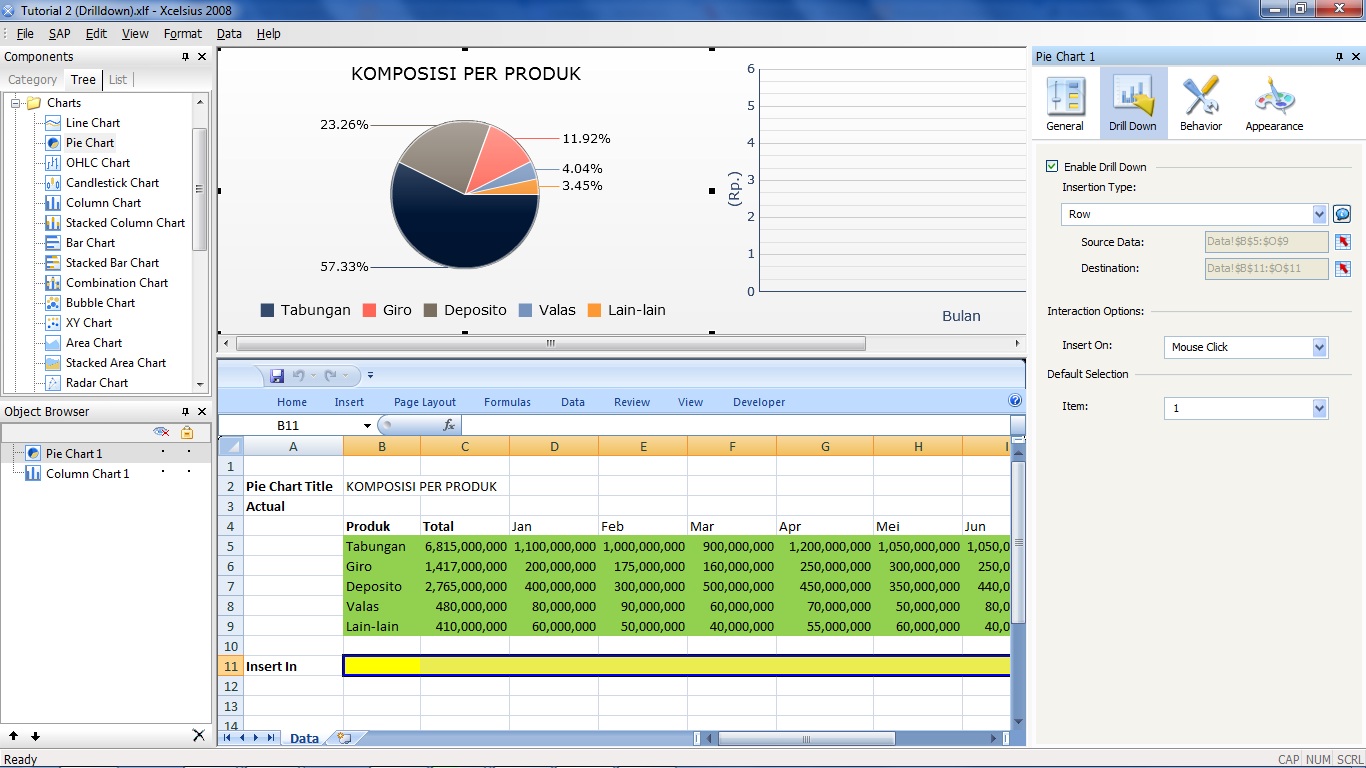The height and width of the screenshot is (768, 1366).
Task: Pin the Components panel
Action: coord(185,57)
